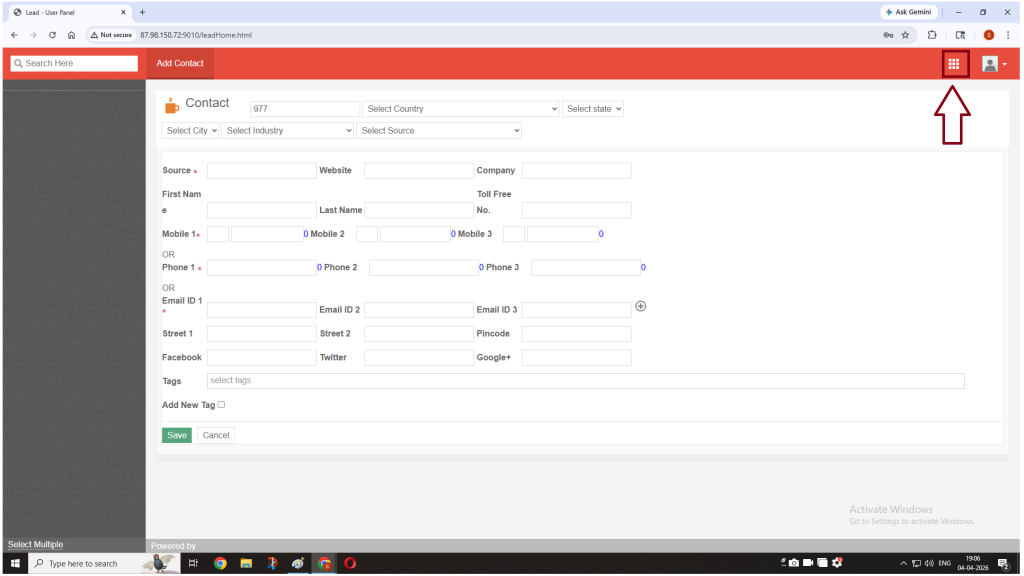Expand the Select Country dropdown

(x=461, y=109)
